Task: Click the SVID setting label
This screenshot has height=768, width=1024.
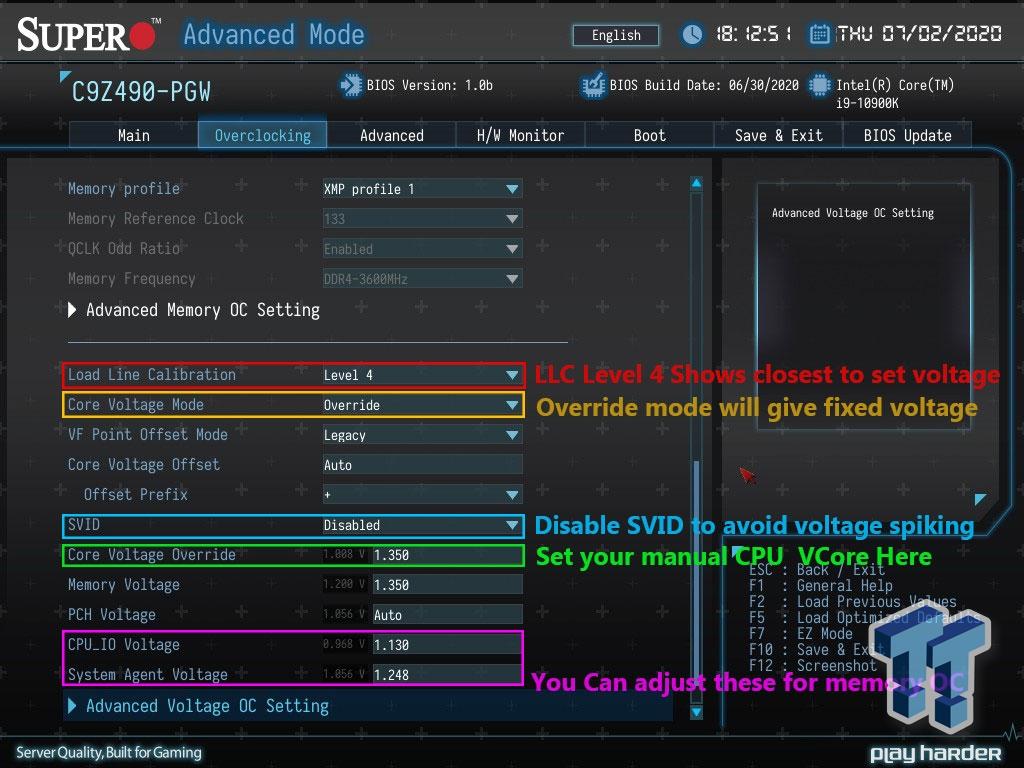Action: click(x=84, y=525)
